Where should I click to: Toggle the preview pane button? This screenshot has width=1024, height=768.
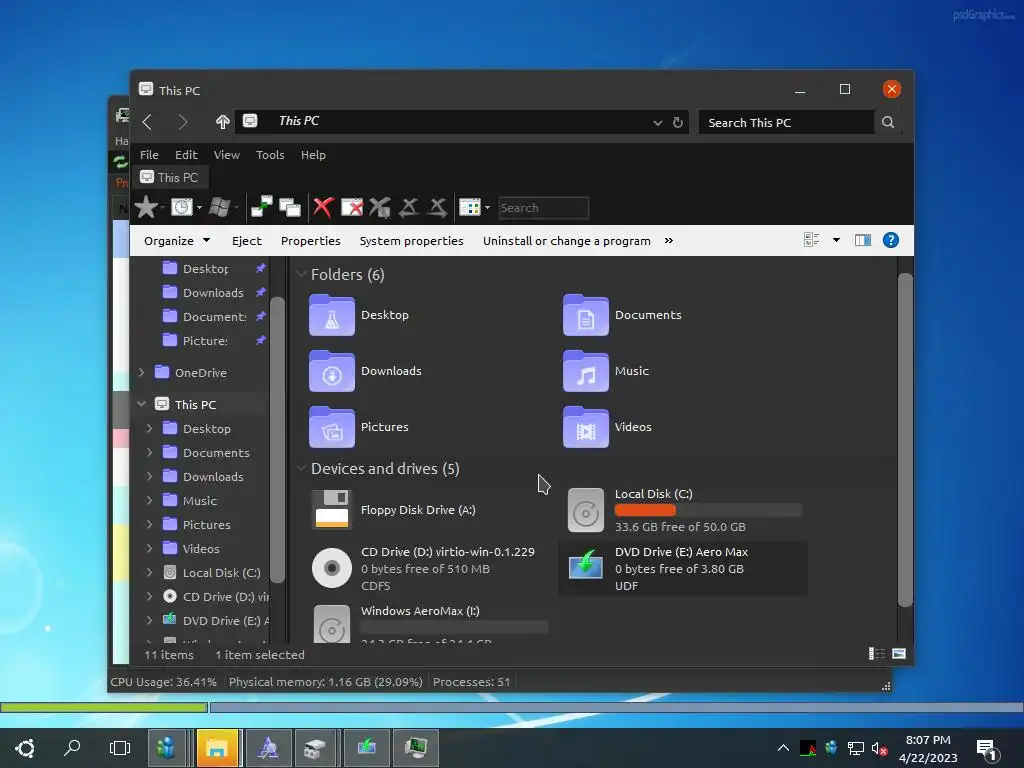[863, 240]
